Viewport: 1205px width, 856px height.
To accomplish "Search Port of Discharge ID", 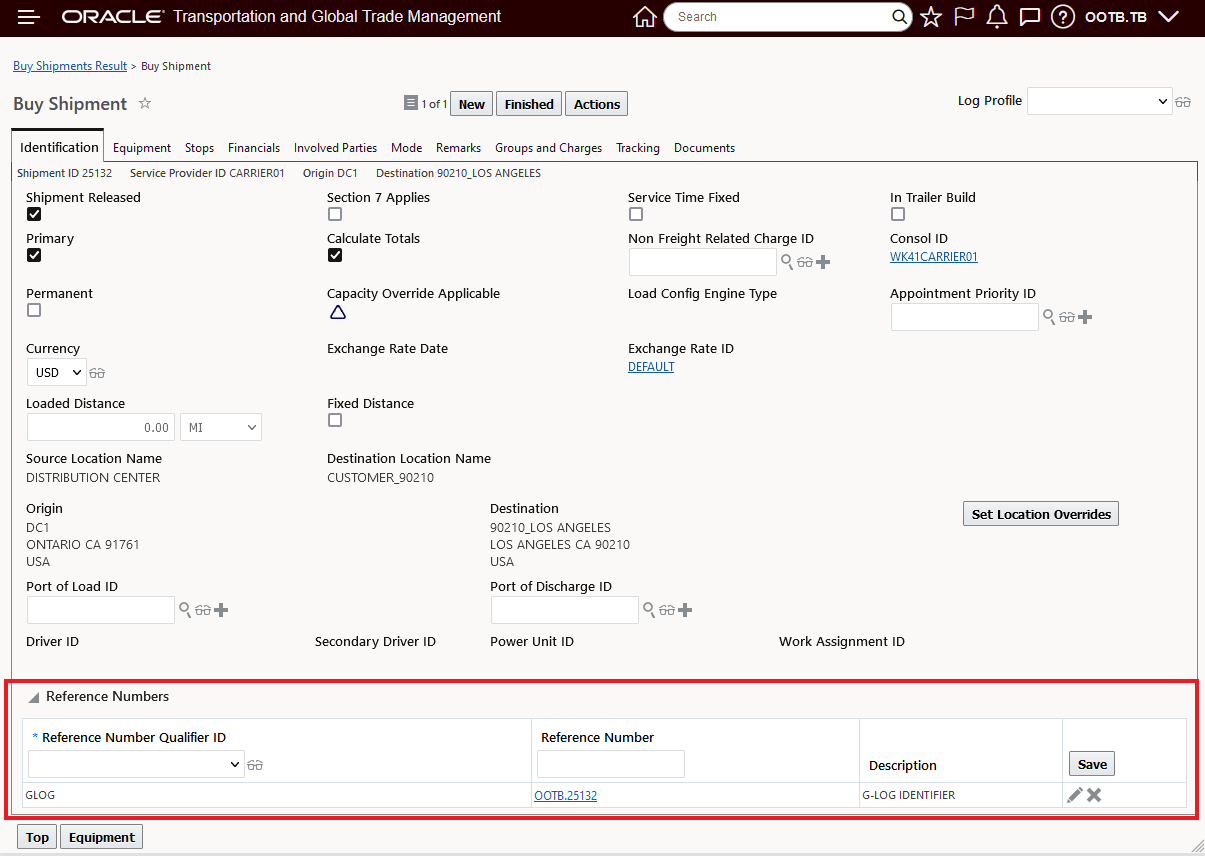I will (649, 610).
